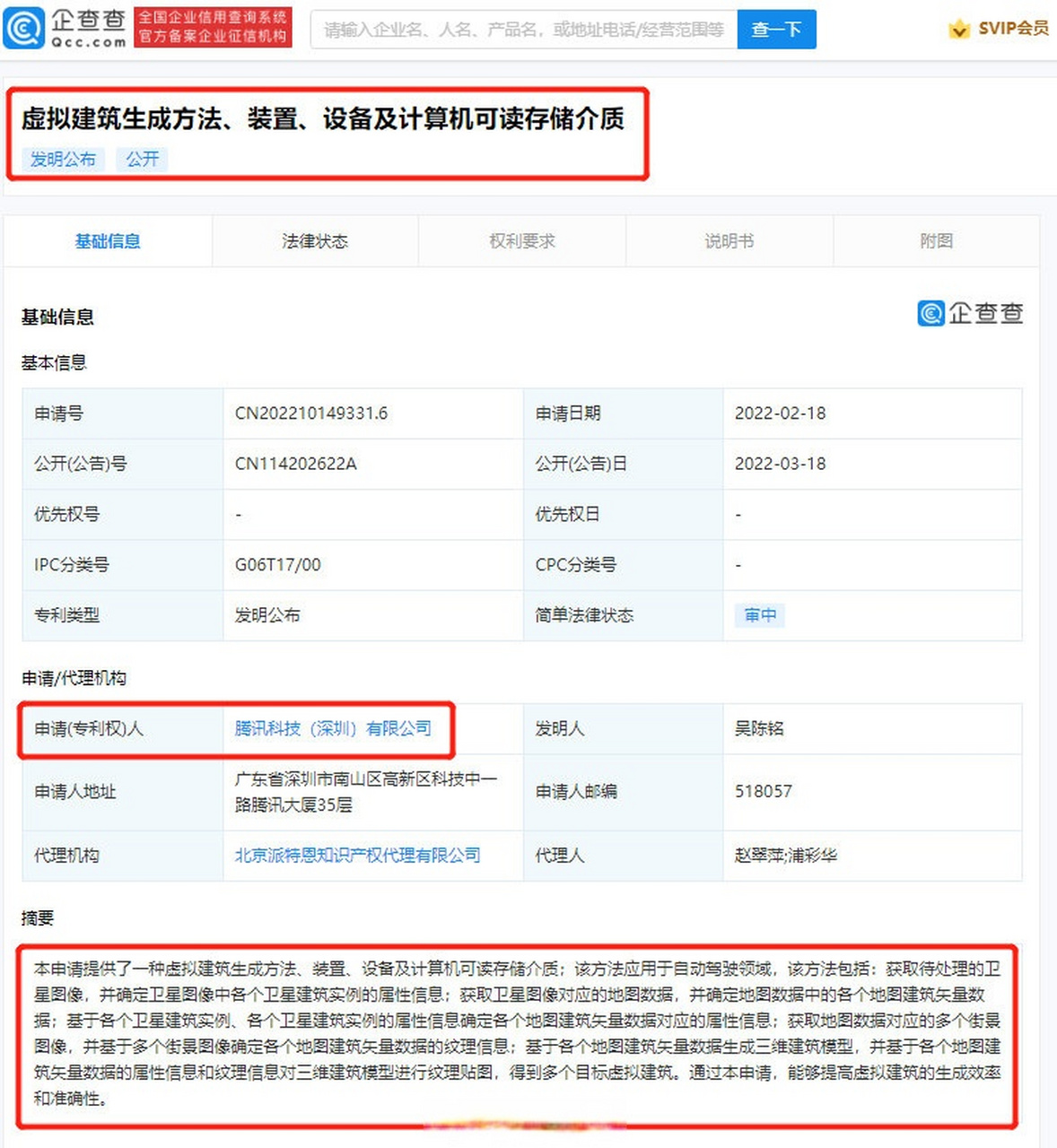Switch to the 基础信息 tab

(x=108, y=241)
